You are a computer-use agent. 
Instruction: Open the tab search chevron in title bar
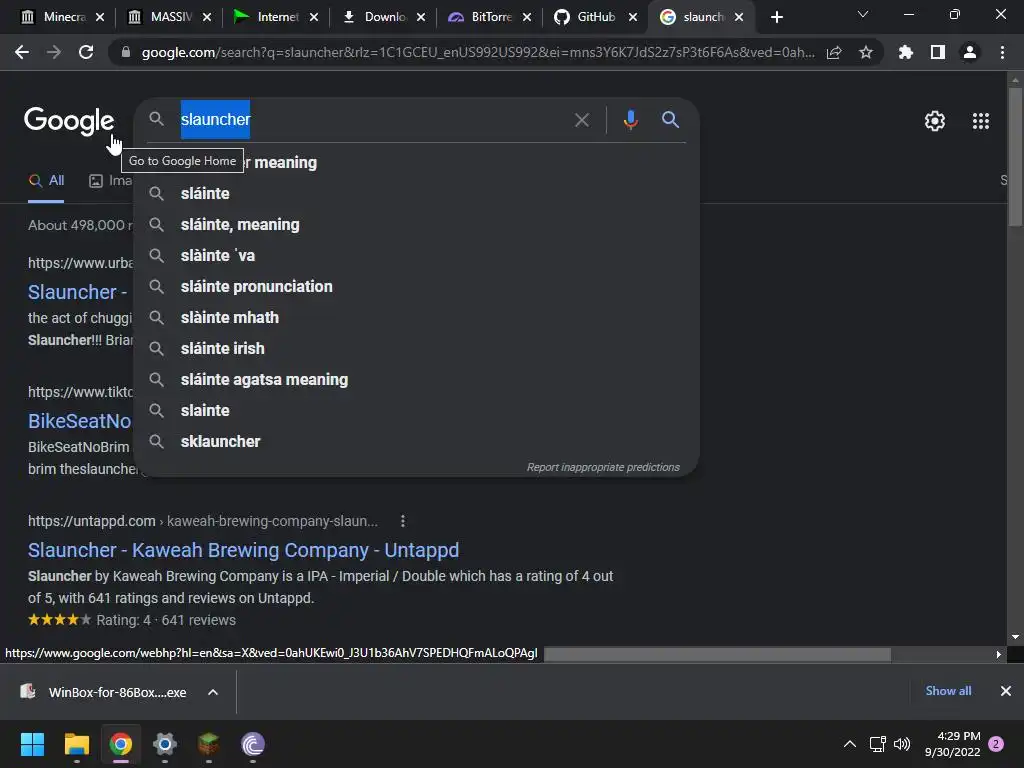[x=863, y=14]
